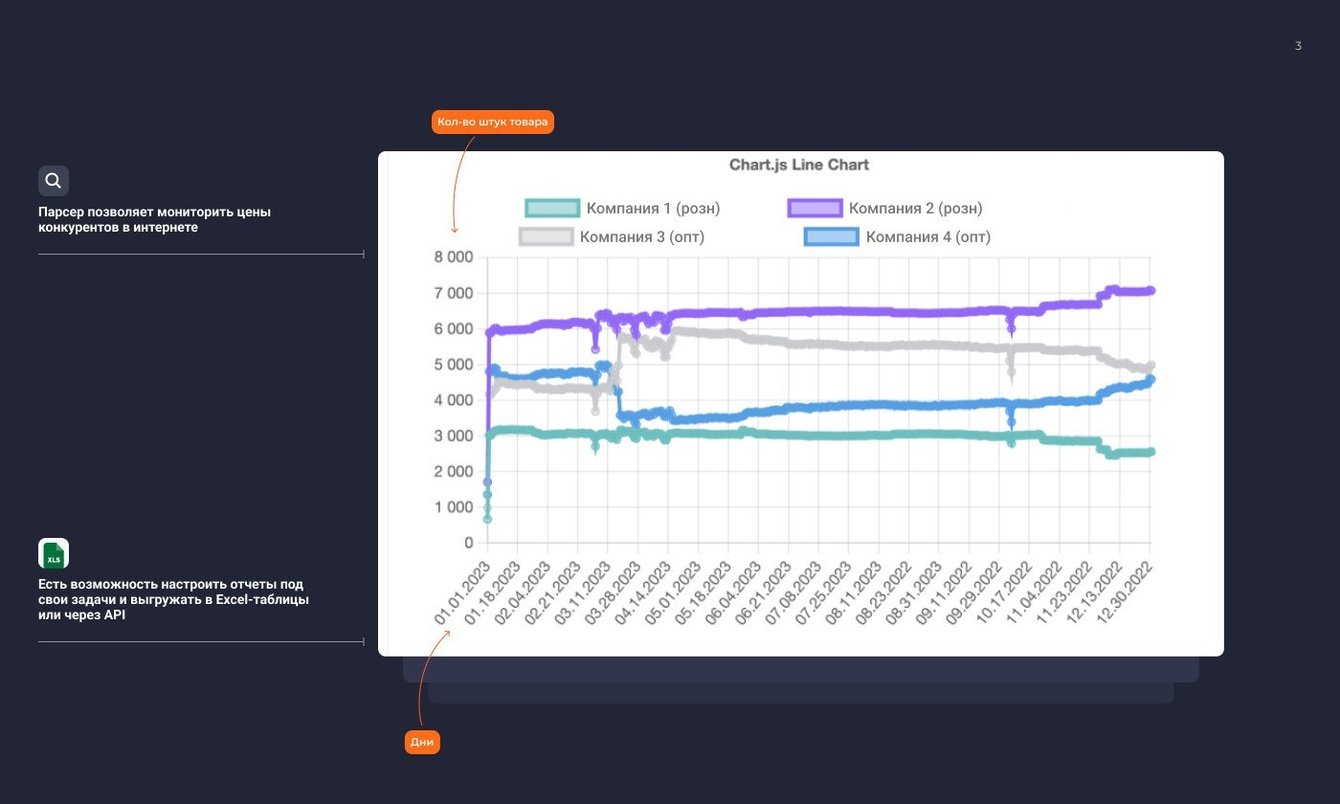Toggle Компания 1 (розн) legend swatch
The height and width of the screenshot is (804, 1340).
coord(553,208)
